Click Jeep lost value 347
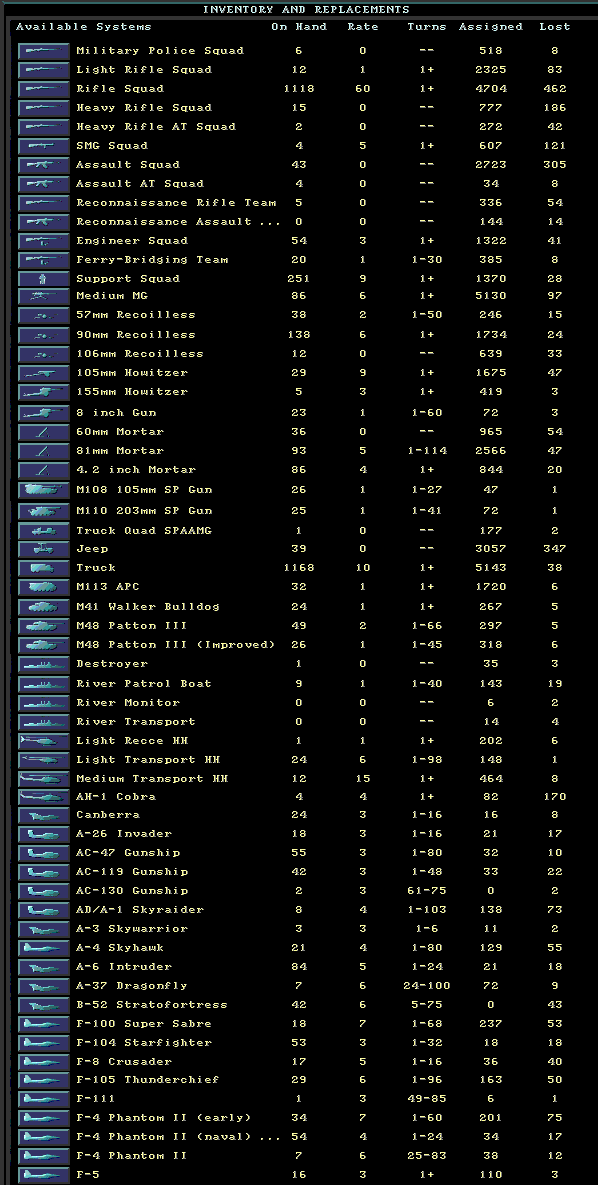 [x=555, y=549]
